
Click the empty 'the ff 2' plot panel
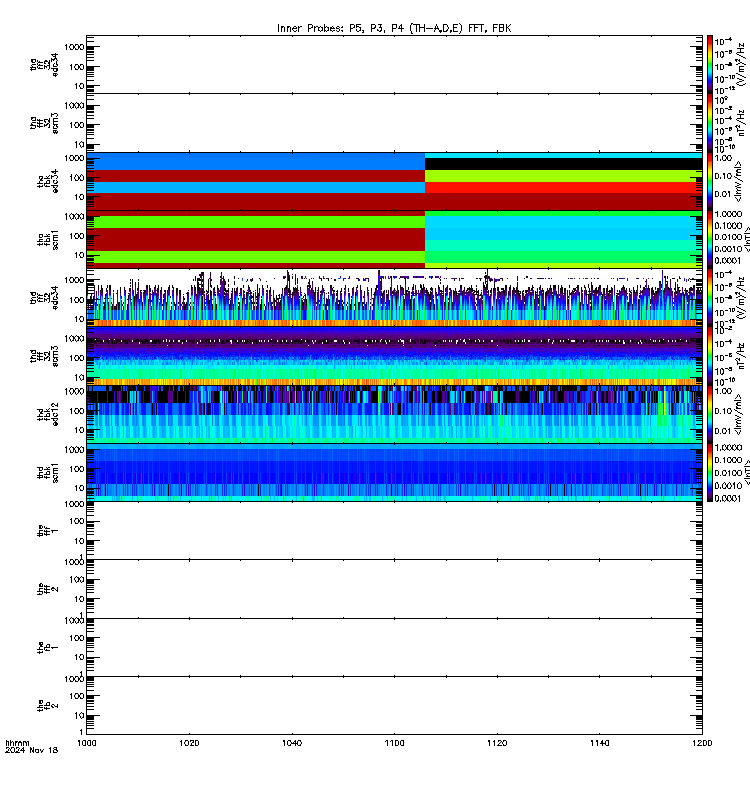[x=394, y=589]
